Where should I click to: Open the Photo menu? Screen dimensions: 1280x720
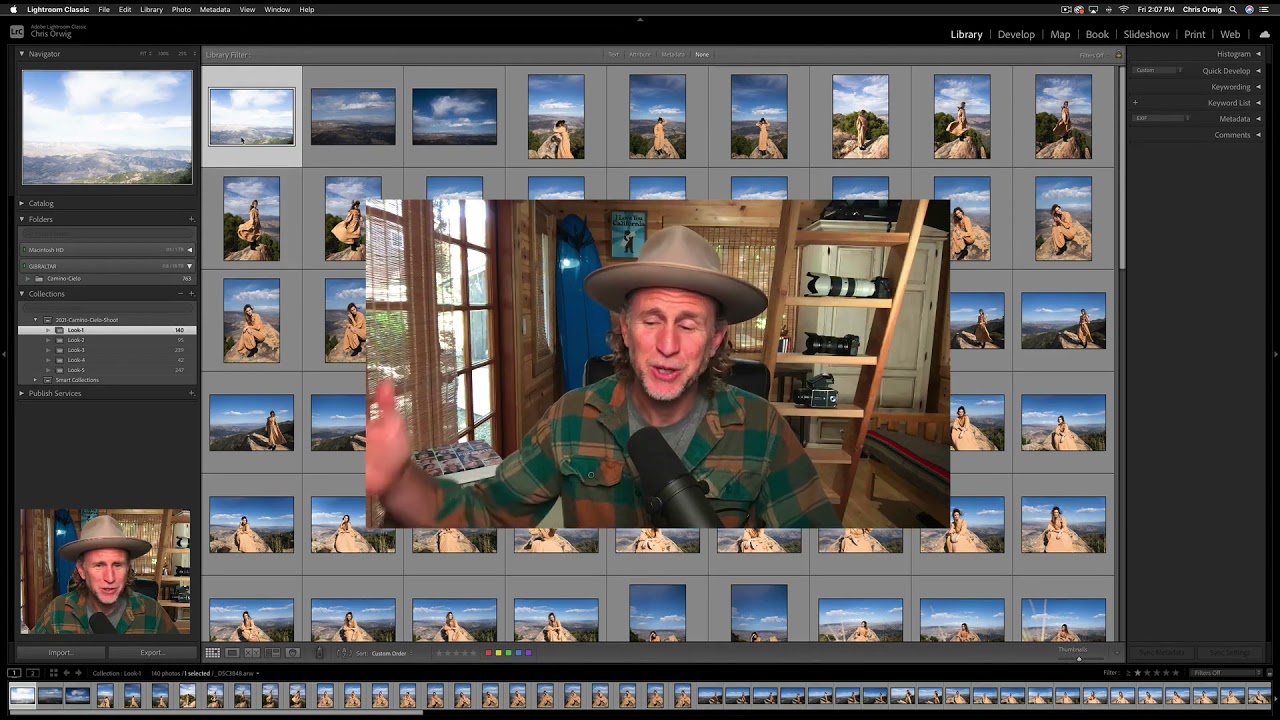point(181,9)
